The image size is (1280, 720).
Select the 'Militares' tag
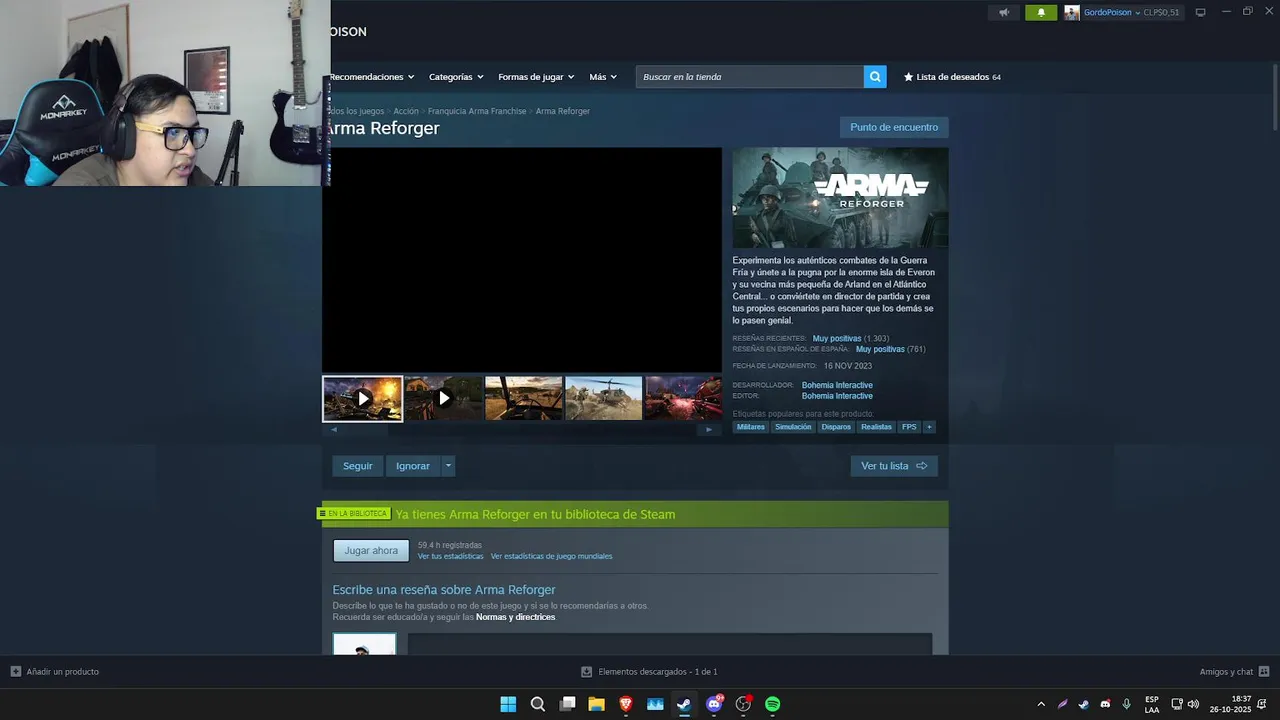coord(750,427)
